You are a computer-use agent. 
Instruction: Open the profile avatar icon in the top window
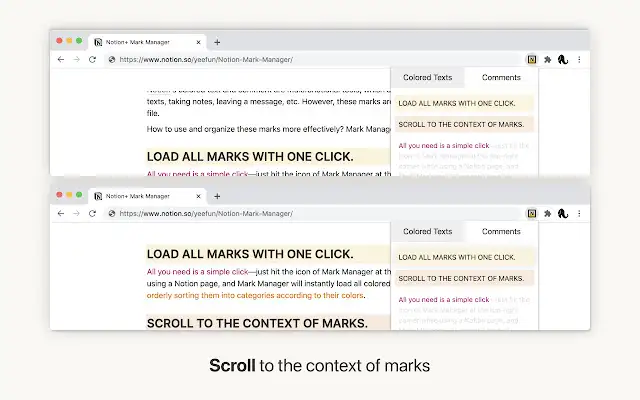(563, 60)
